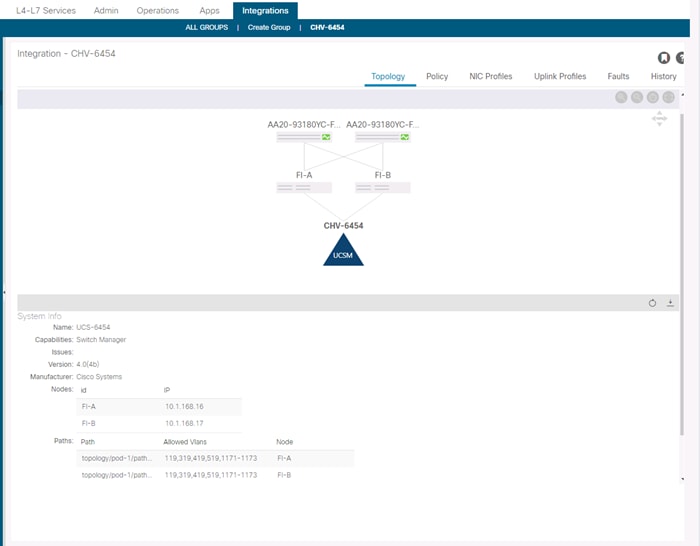Click the topology/pod-1/path row for FI-B
Viewport: 700px width, 546px height.
pos(215,475)
